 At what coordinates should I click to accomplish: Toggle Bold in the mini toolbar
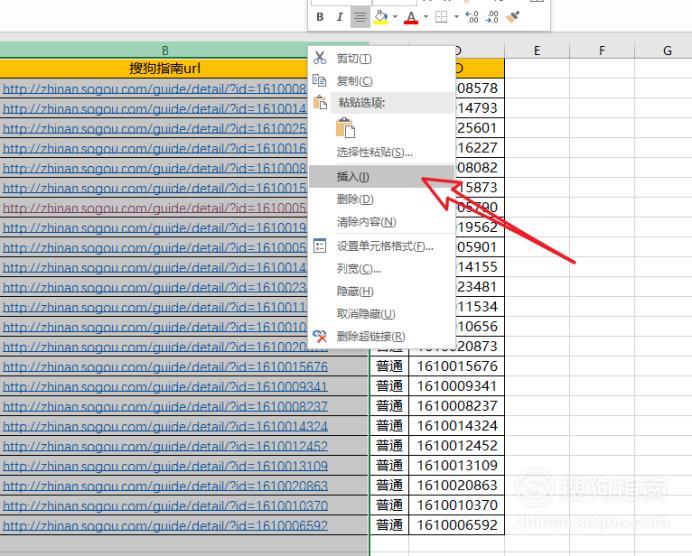[x=320, y=17]
